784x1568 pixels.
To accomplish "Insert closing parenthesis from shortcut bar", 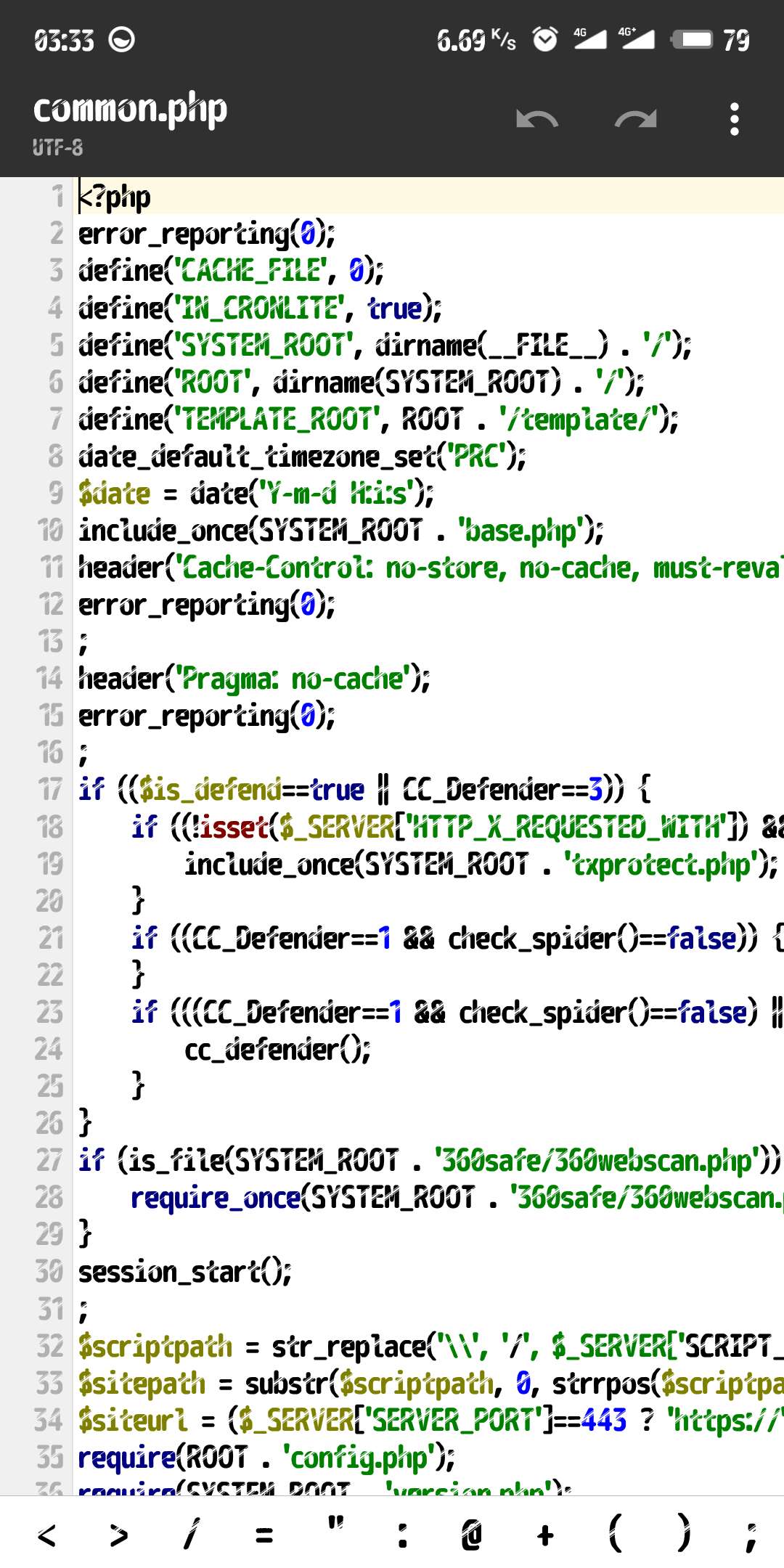I will tap(684, 1535).
